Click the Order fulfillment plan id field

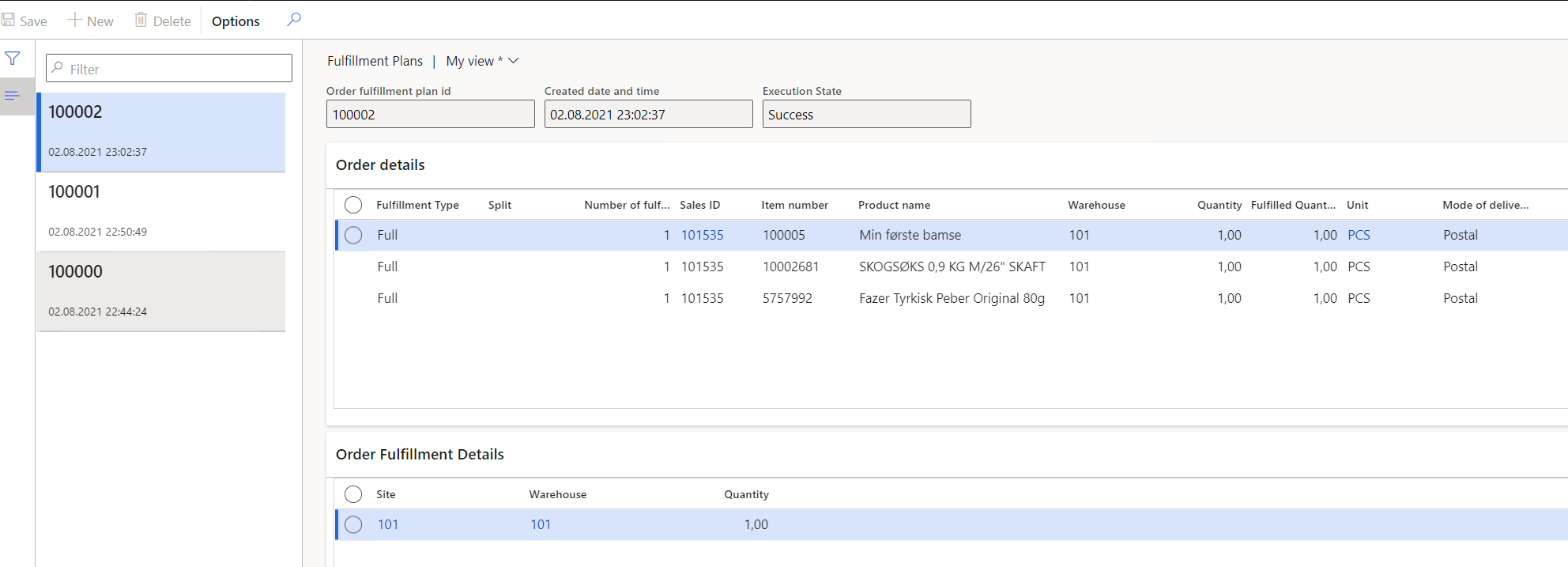pos(431,114)
